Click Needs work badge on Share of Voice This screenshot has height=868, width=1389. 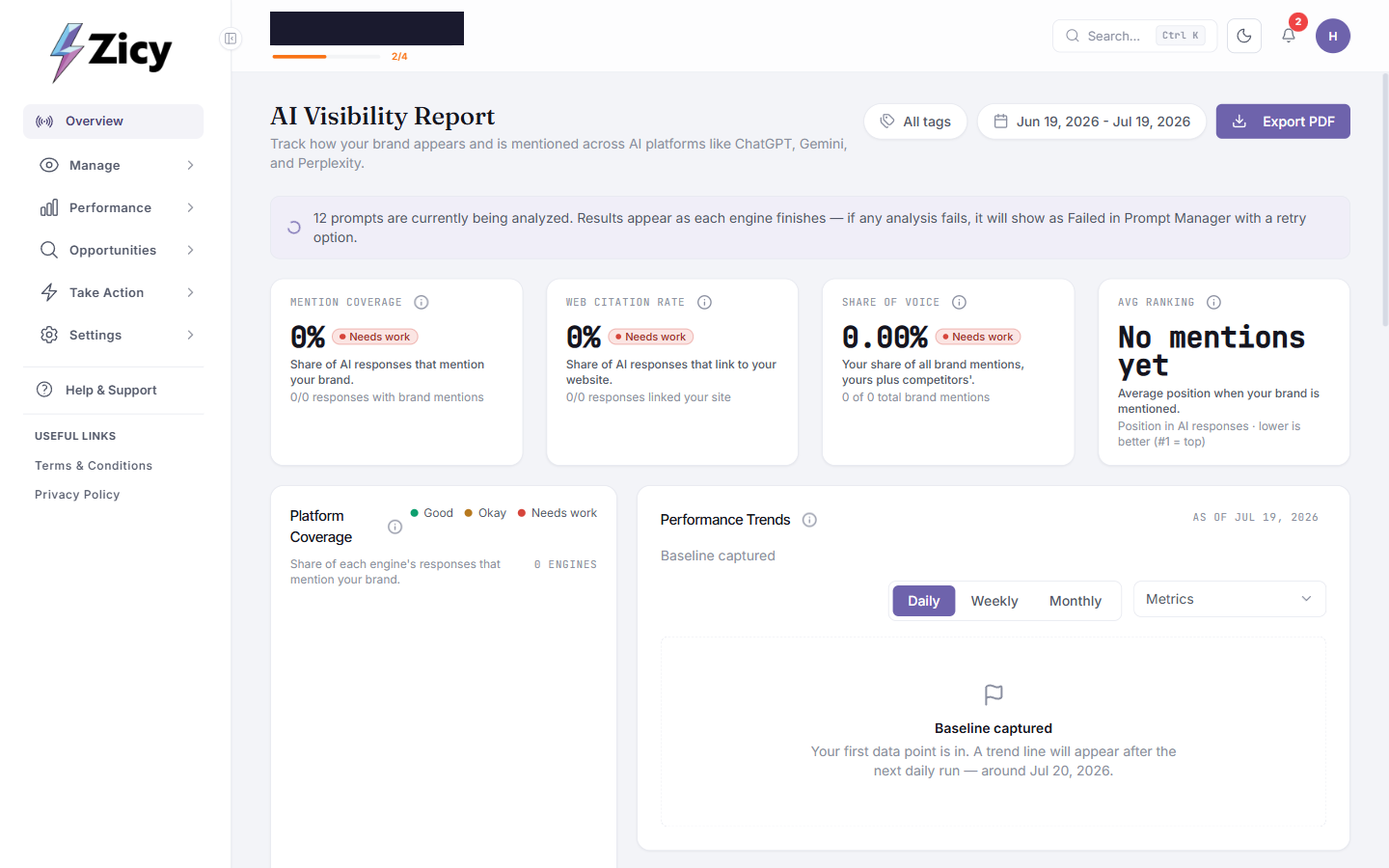[978, 337]
